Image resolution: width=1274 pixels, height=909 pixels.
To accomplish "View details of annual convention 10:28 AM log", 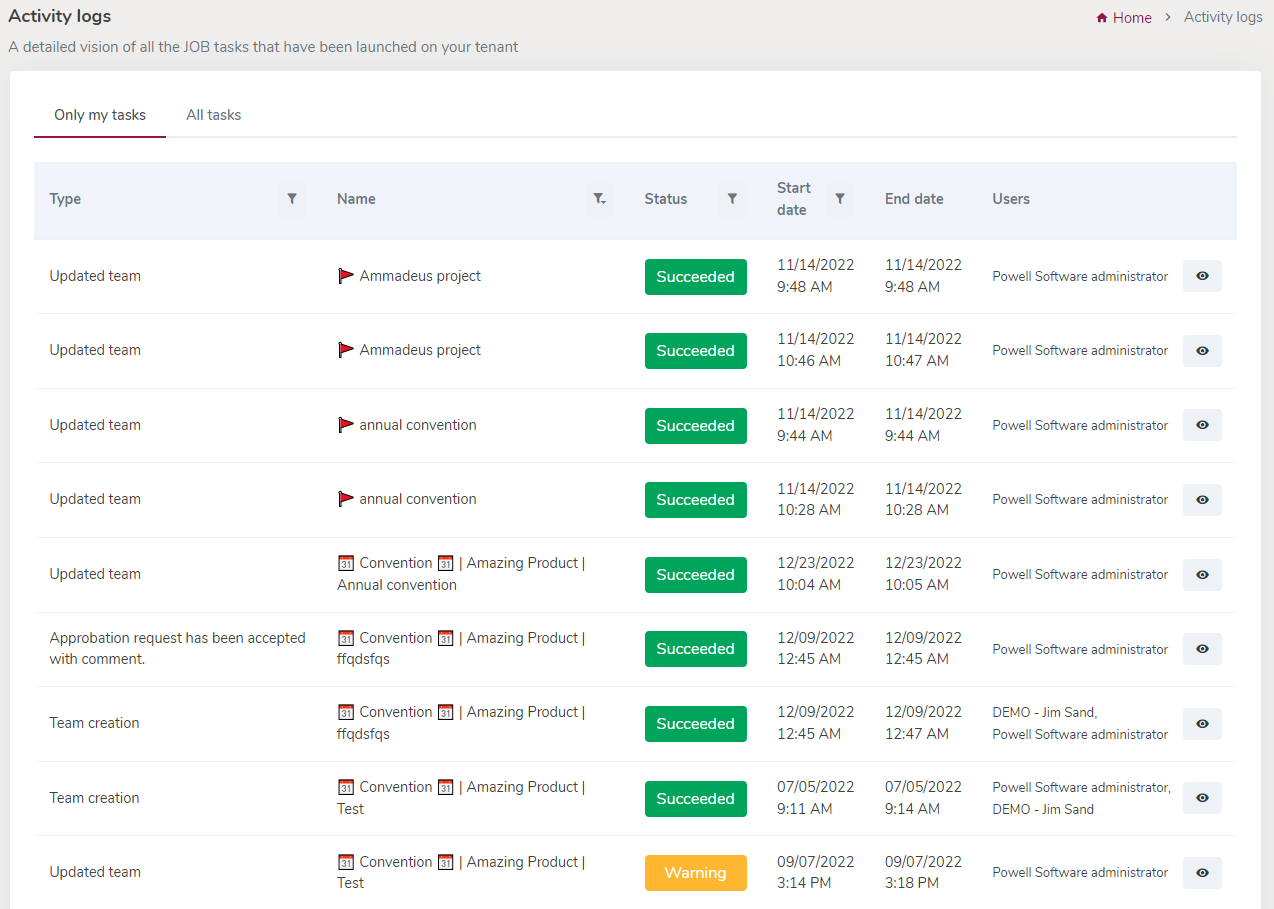I will tap(1202, 500).
